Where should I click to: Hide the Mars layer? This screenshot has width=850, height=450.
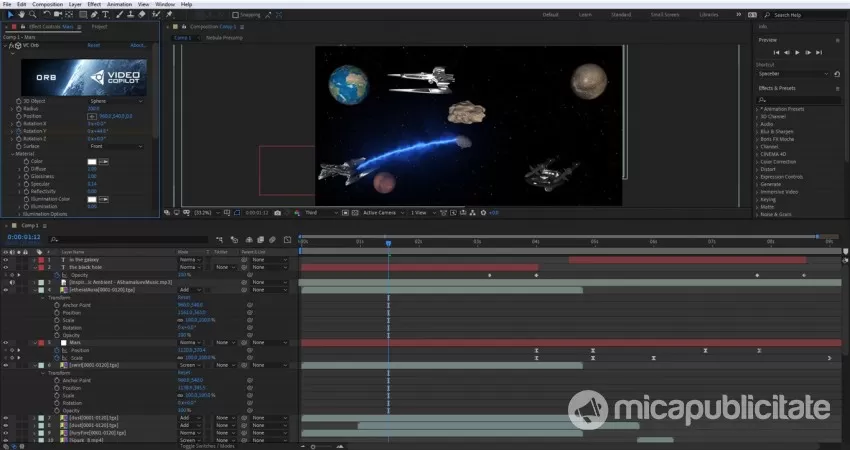pyautogui.click(x=5, y=343)
